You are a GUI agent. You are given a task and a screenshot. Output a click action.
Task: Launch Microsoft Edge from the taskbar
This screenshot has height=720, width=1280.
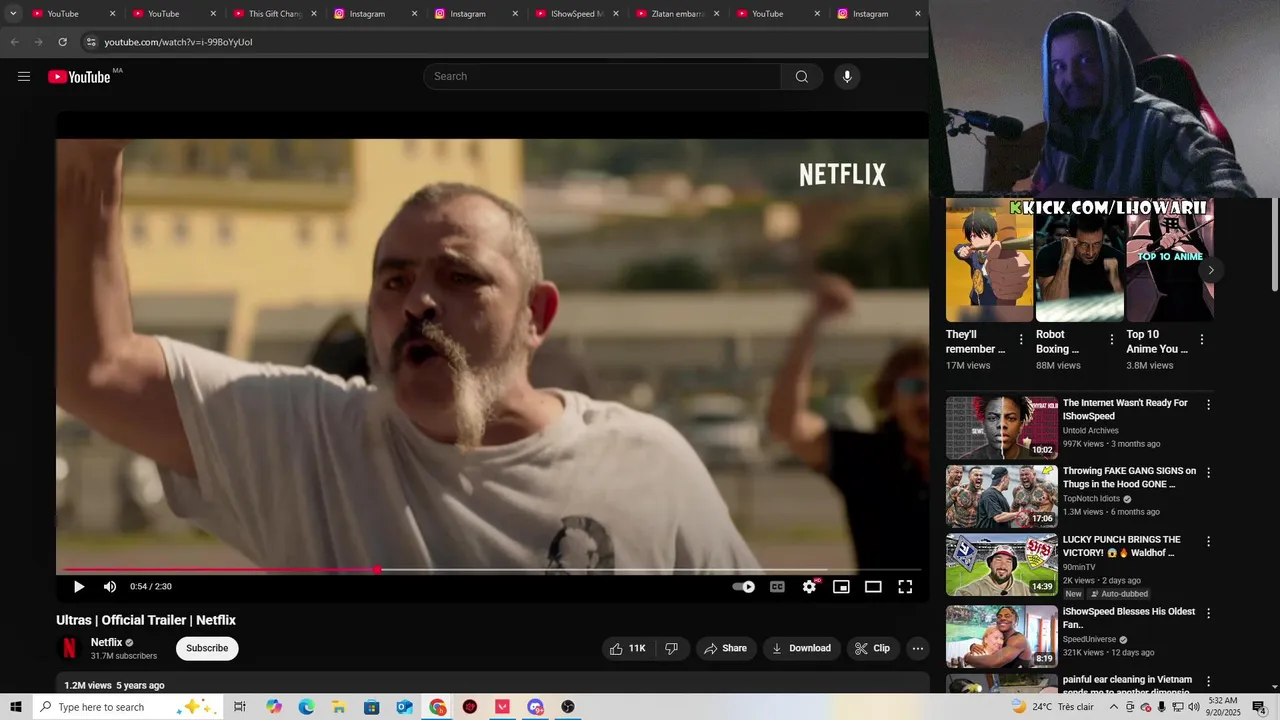(306, 707)
